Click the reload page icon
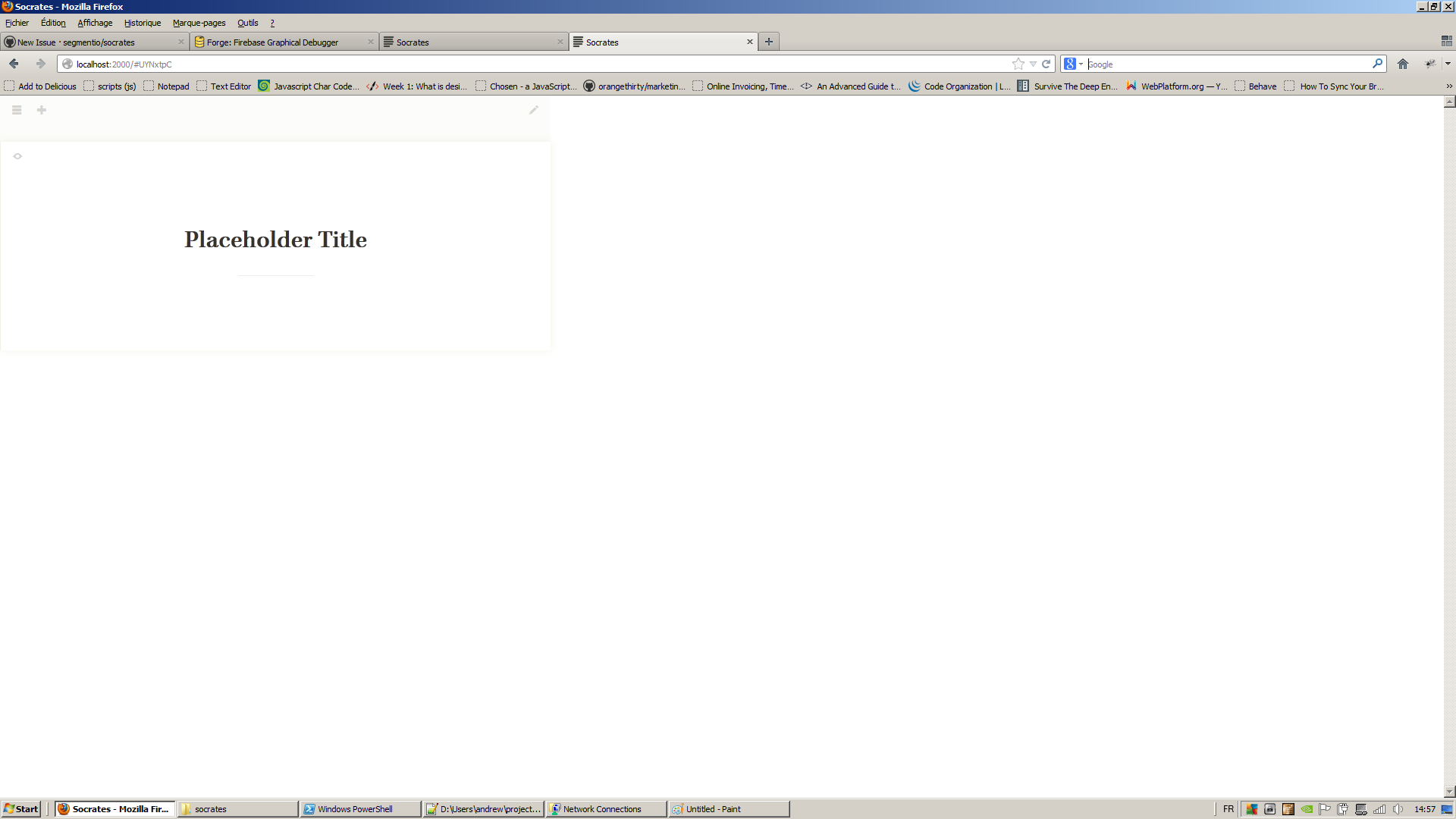The width and height of the screenshot is (1456, 819). click(1046, 64)
